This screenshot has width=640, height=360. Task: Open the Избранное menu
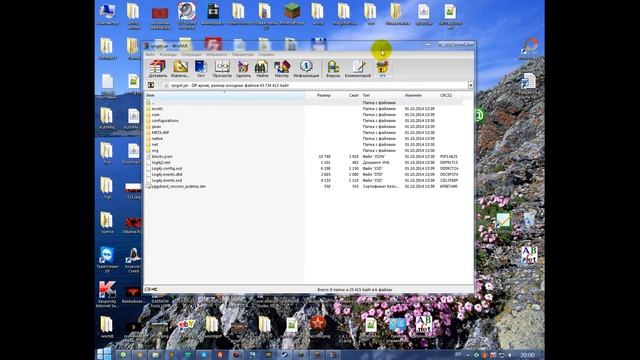click(216, 54)
